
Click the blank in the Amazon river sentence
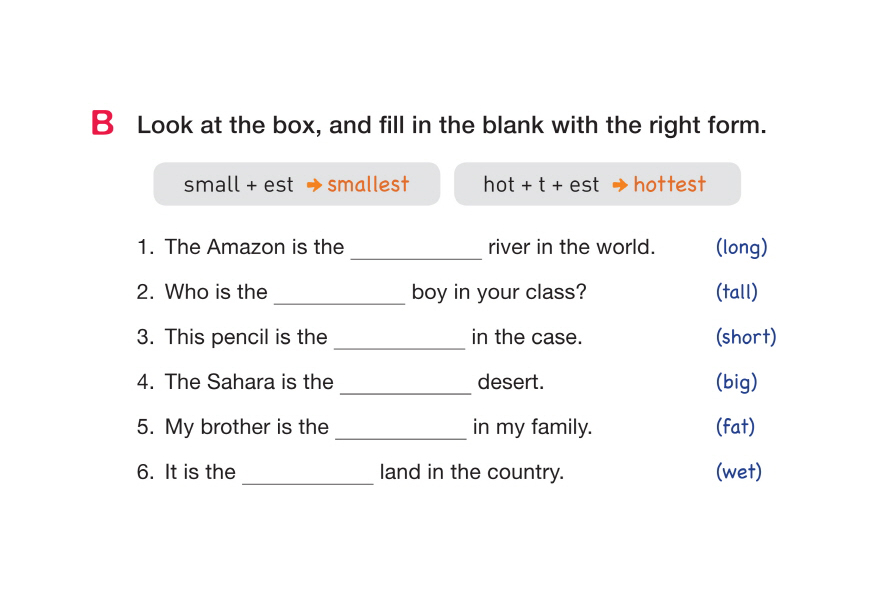pyautogui.click(x=415, y=249)
